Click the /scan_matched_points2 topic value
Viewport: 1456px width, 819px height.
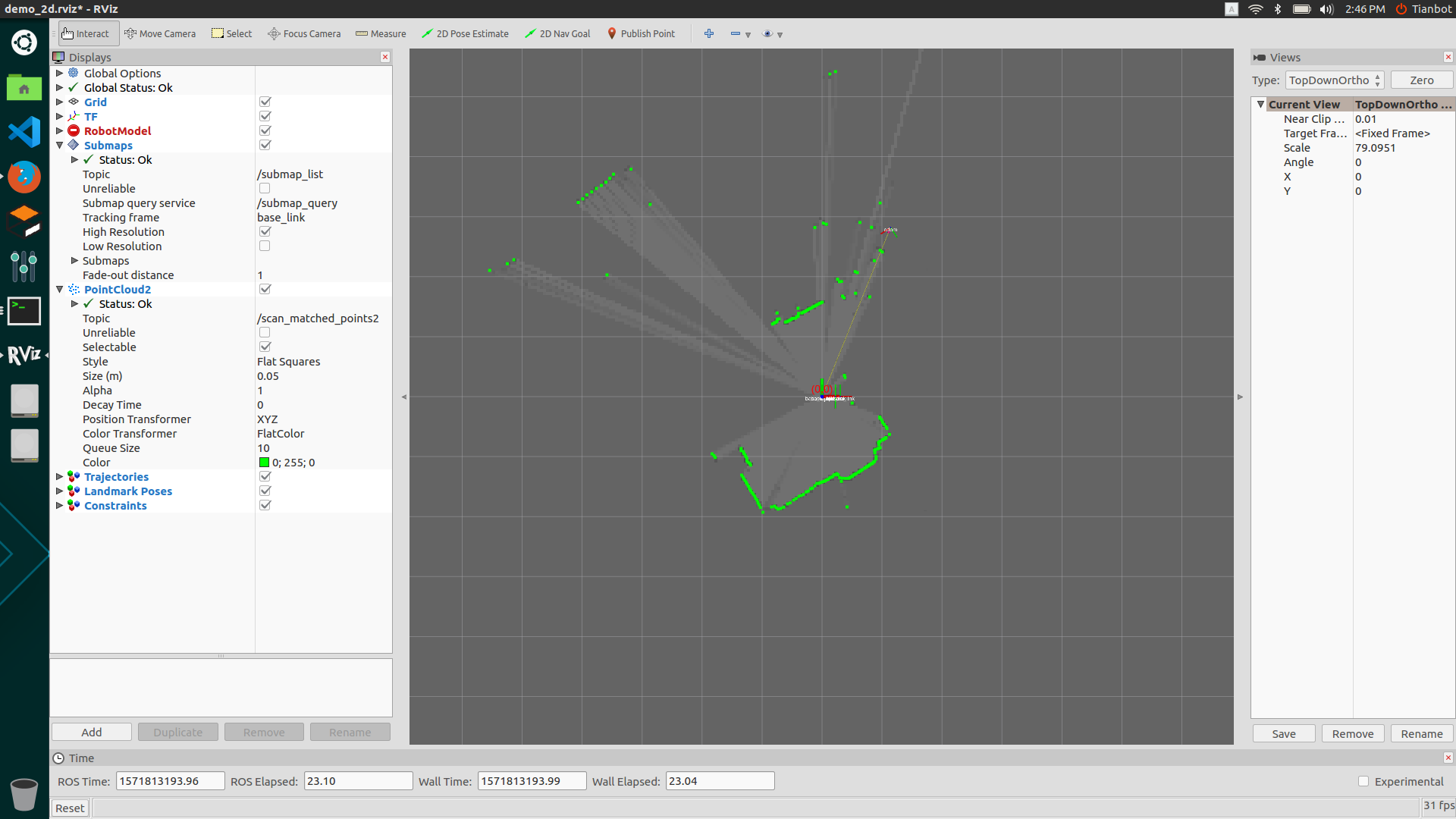tap(318, 318)
